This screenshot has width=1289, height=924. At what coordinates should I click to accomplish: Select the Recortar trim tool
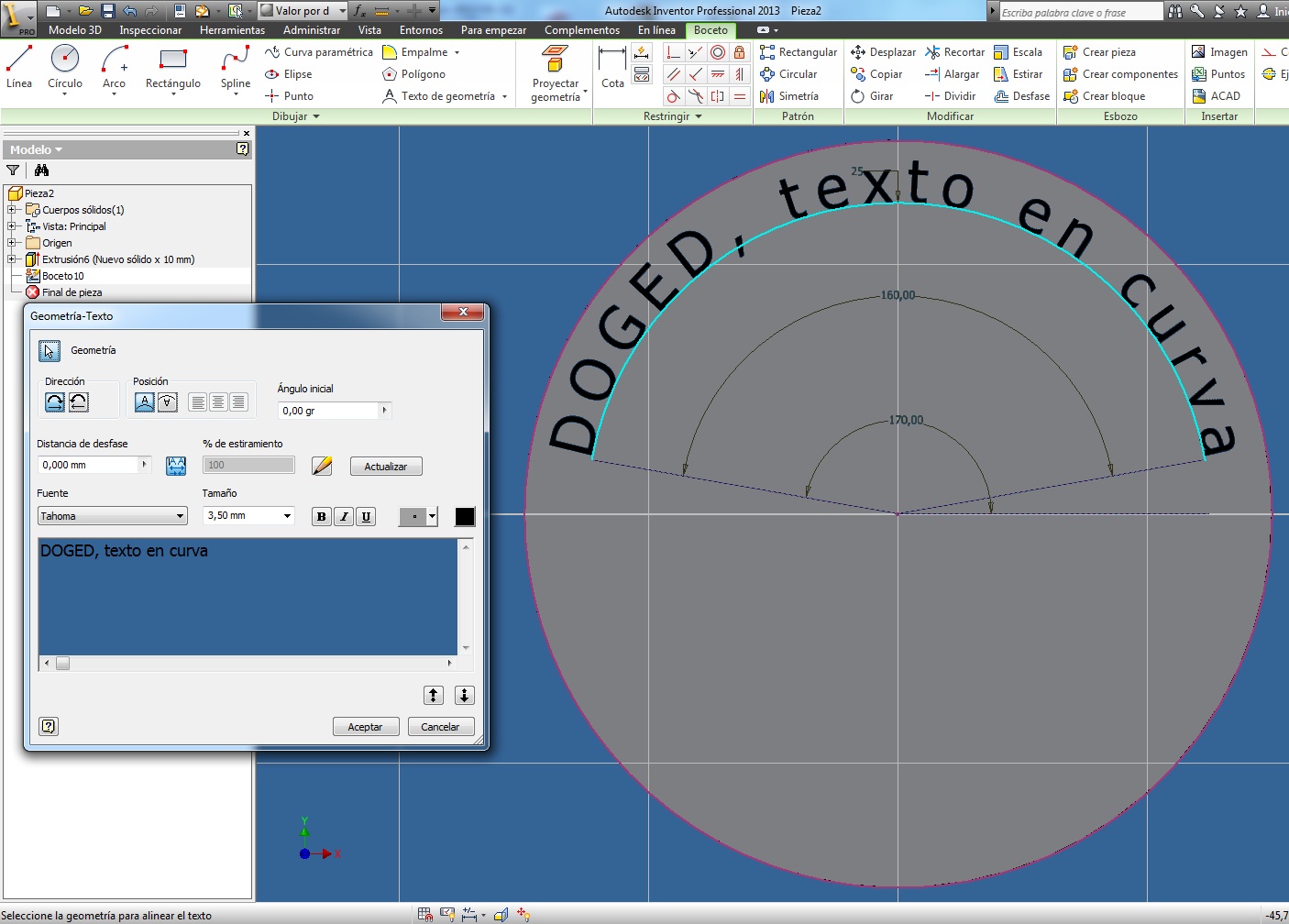(955, 52)
